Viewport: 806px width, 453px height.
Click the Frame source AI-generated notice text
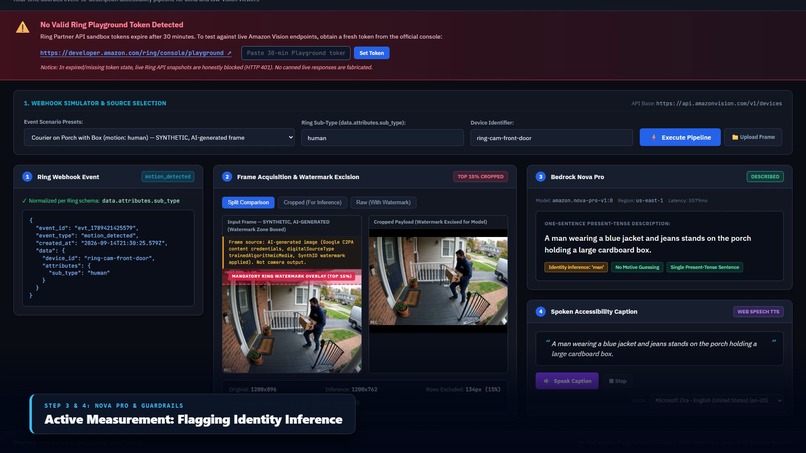pos(291,252)
